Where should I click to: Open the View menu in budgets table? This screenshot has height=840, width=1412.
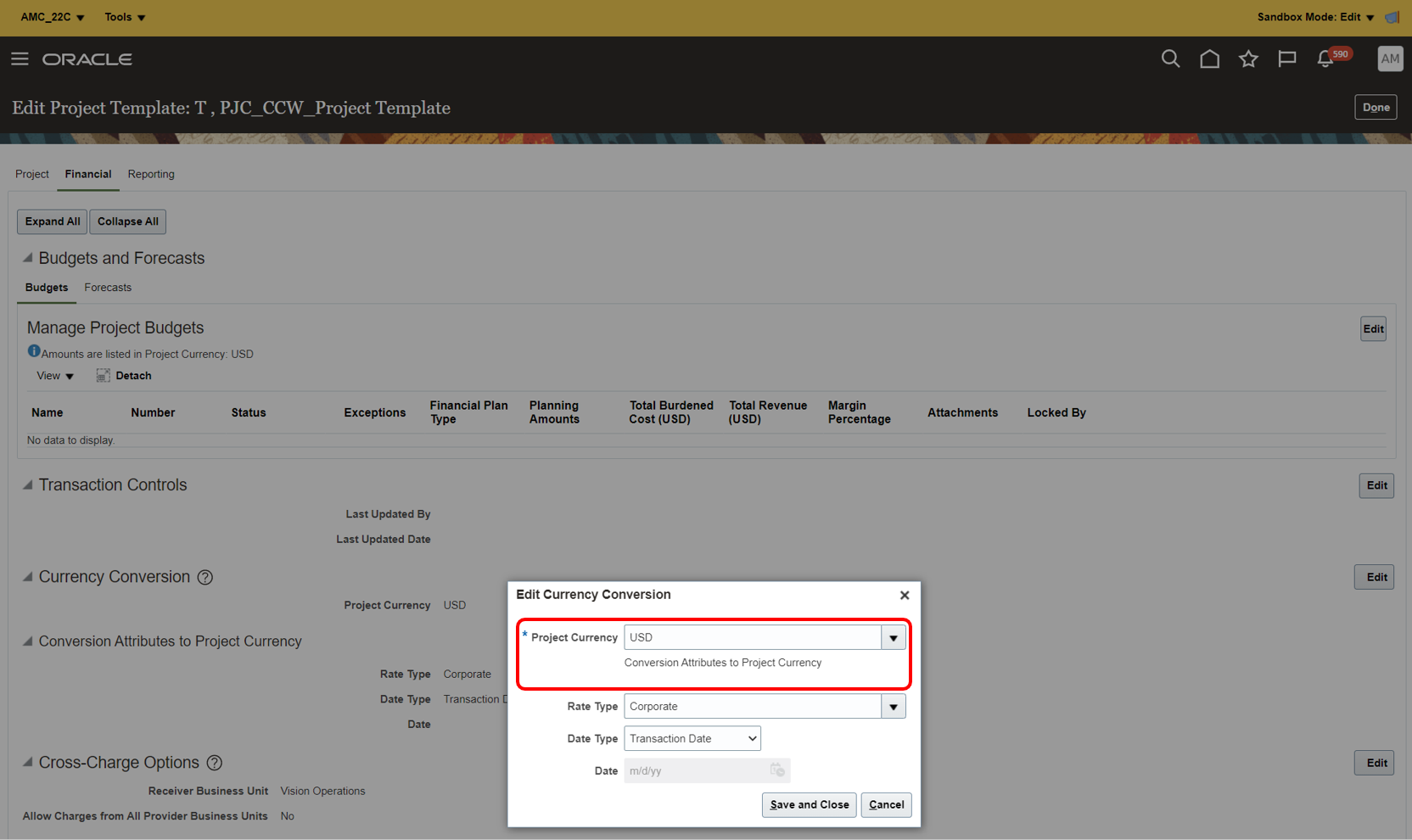tap(55, 376)
